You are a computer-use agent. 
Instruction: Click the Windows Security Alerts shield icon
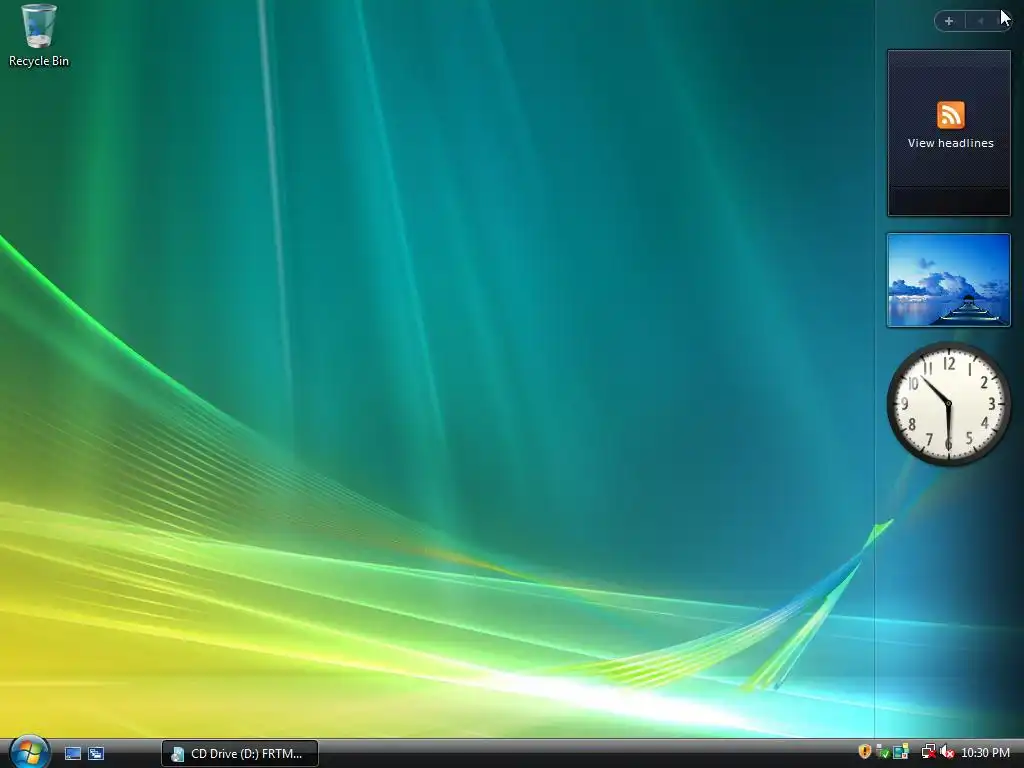865,752
